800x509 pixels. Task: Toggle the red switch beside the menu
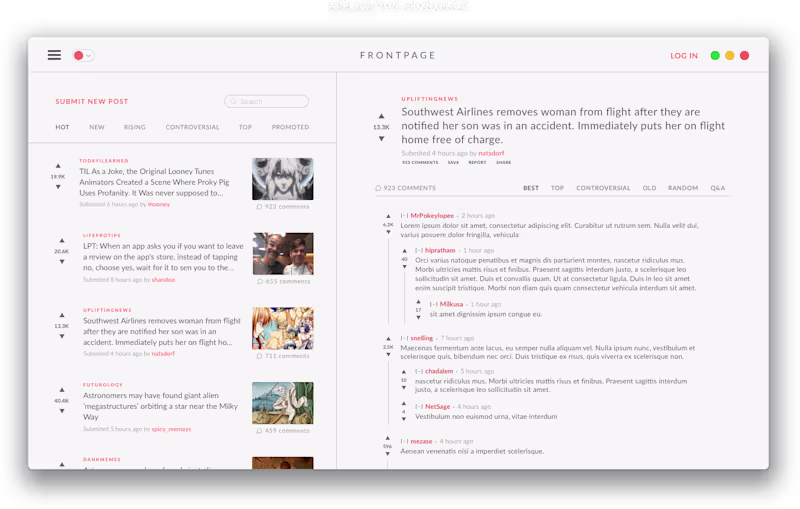point(83,55)
